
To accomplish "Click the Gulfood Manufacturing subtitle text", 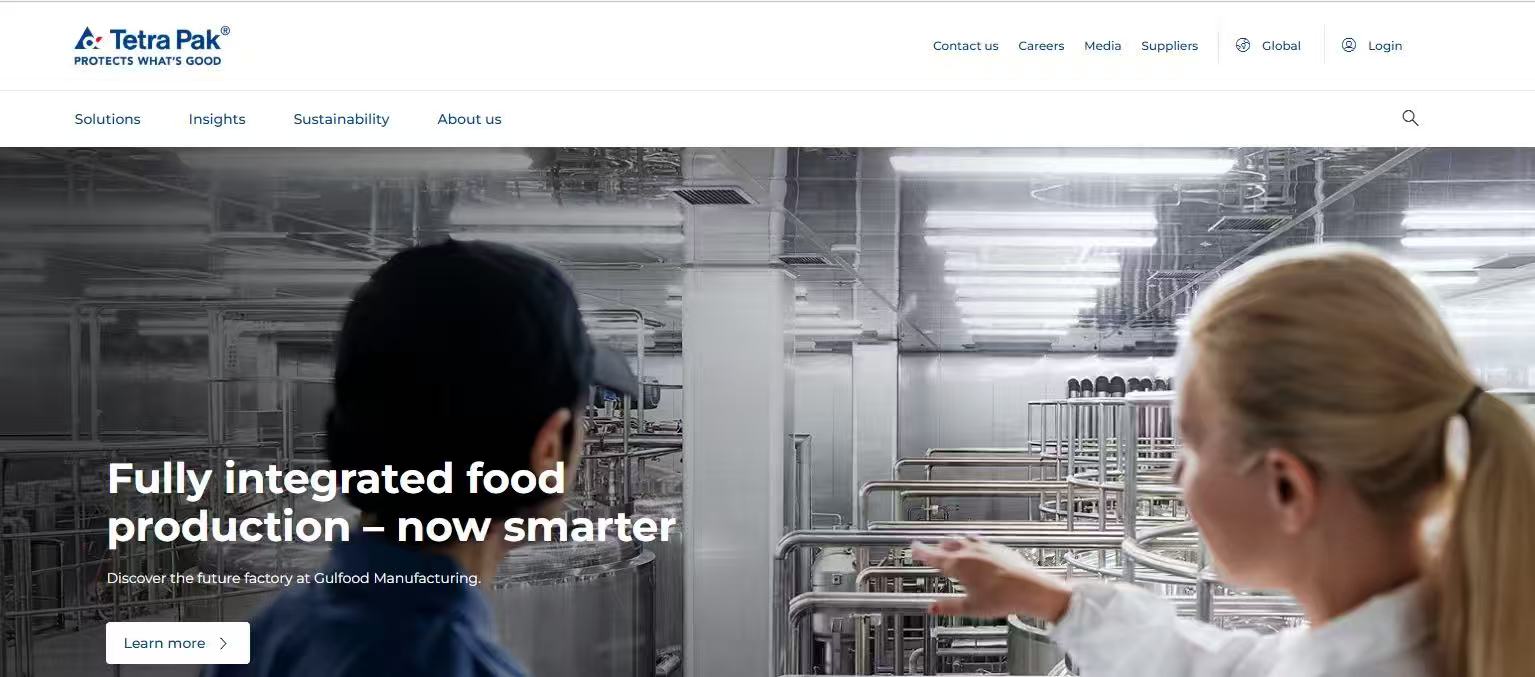I will 294,578.
